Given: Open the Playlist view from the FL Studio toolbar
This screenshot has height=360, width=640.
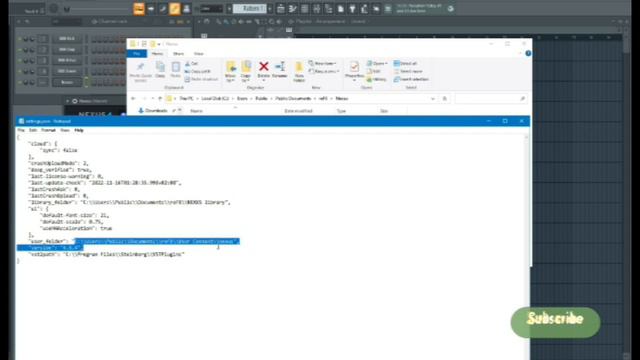Looking at the screenshot, I should [281, 9].
